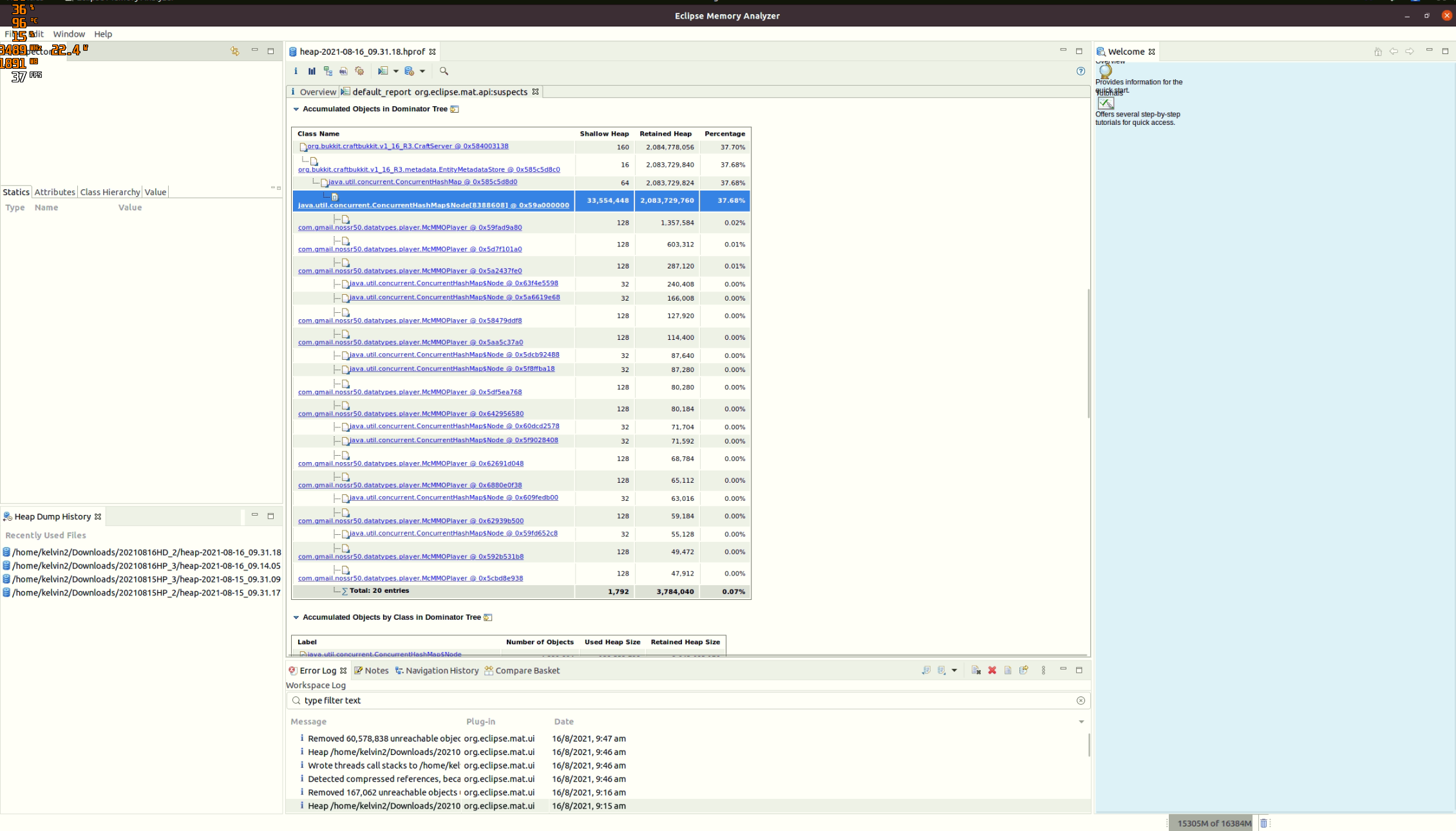The width and height of the screenshot is (1456, 831).
Task: Clear the Error Log filter text button
Action: click(x=1081, y=700)
